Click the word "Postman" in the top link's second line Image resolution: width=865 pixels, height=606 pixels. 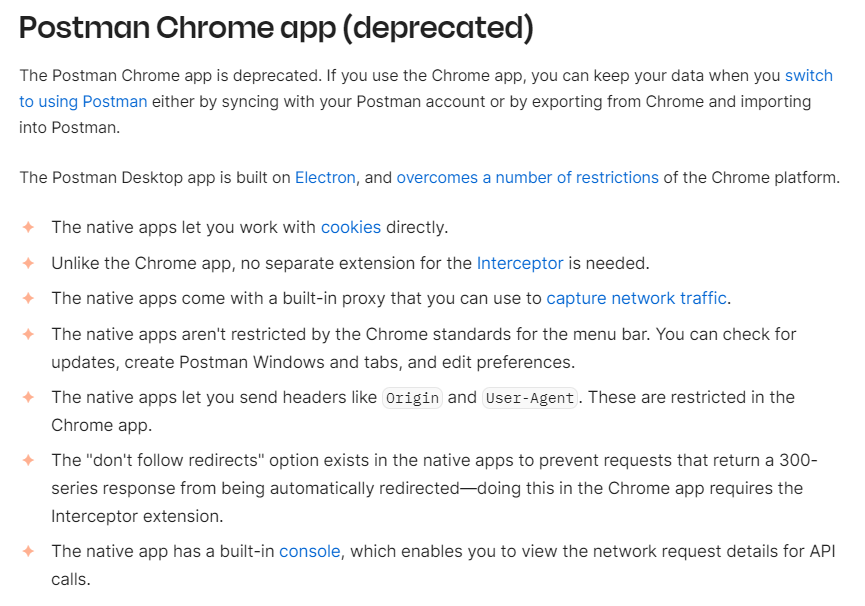pos(115,101)
